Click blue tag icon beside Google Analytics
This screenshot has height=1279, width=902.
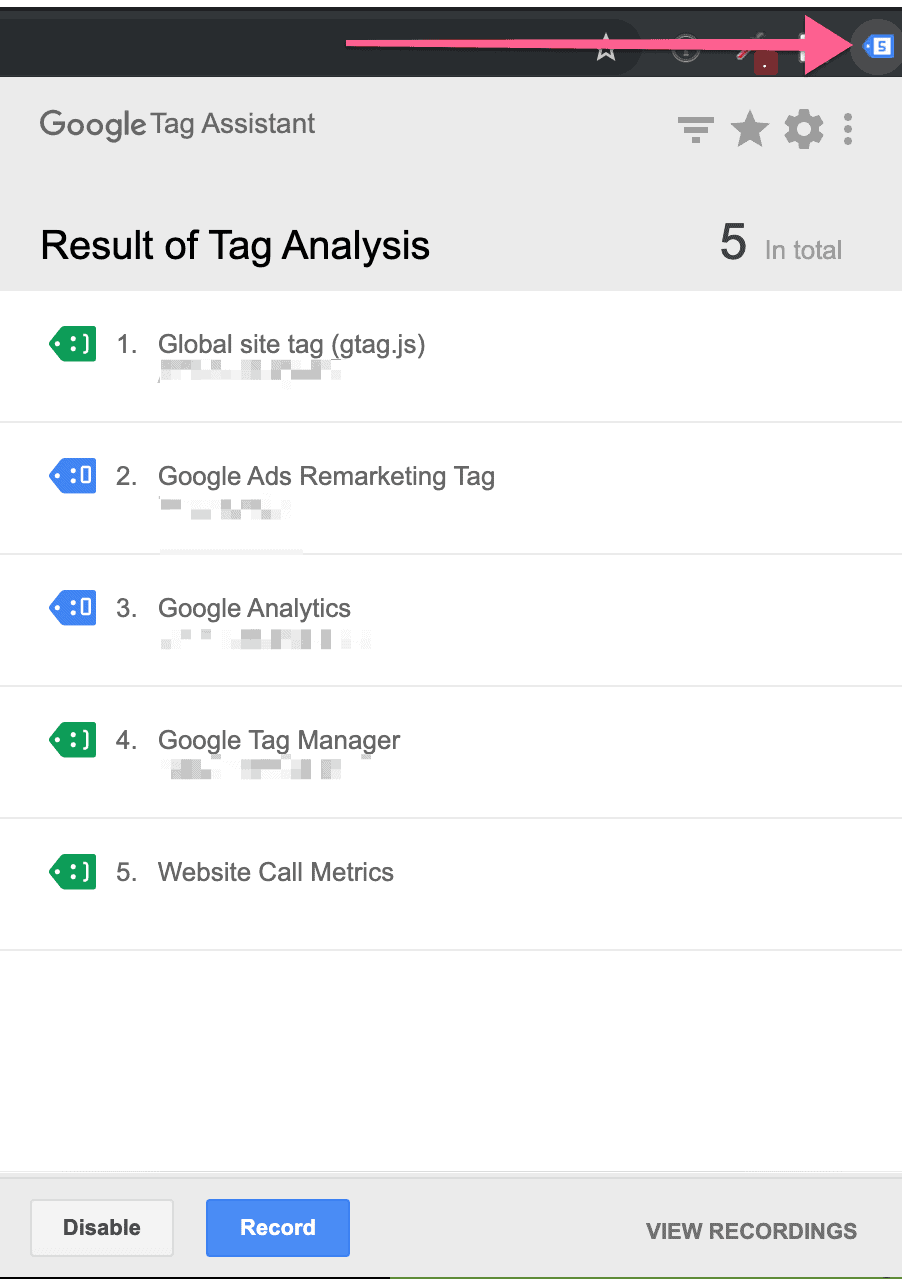[73, 608]
